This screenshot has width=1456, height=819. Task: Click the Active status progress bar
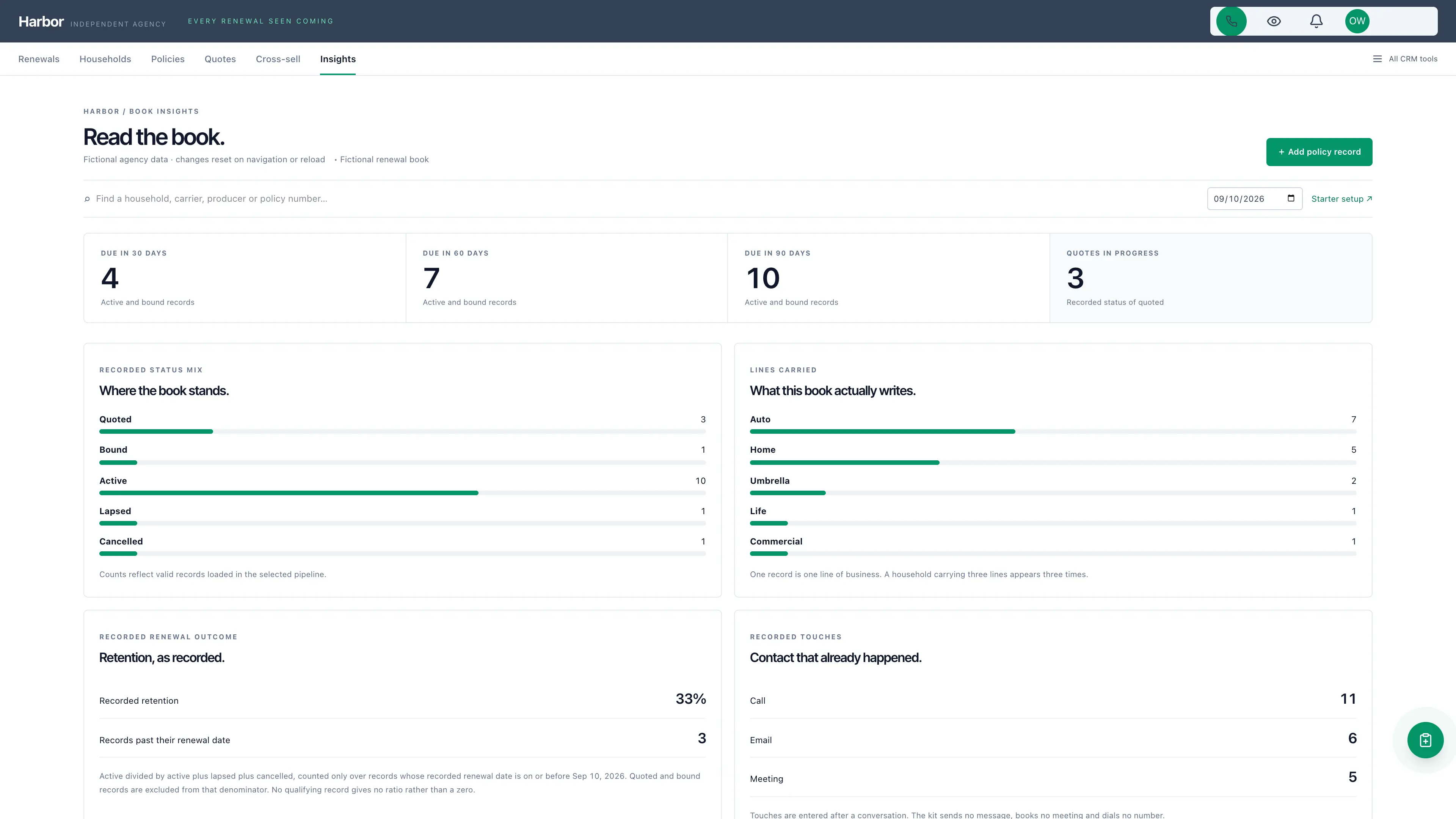coord(402,493)
